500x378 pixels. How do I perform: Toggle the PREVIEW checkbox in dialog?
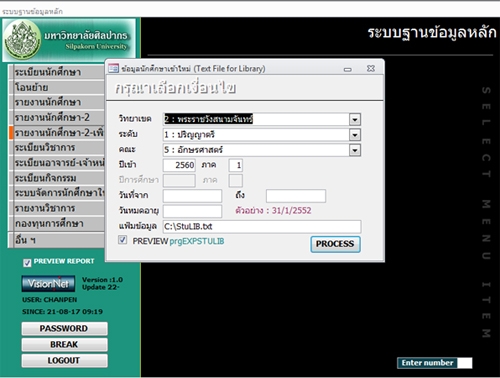123,240
